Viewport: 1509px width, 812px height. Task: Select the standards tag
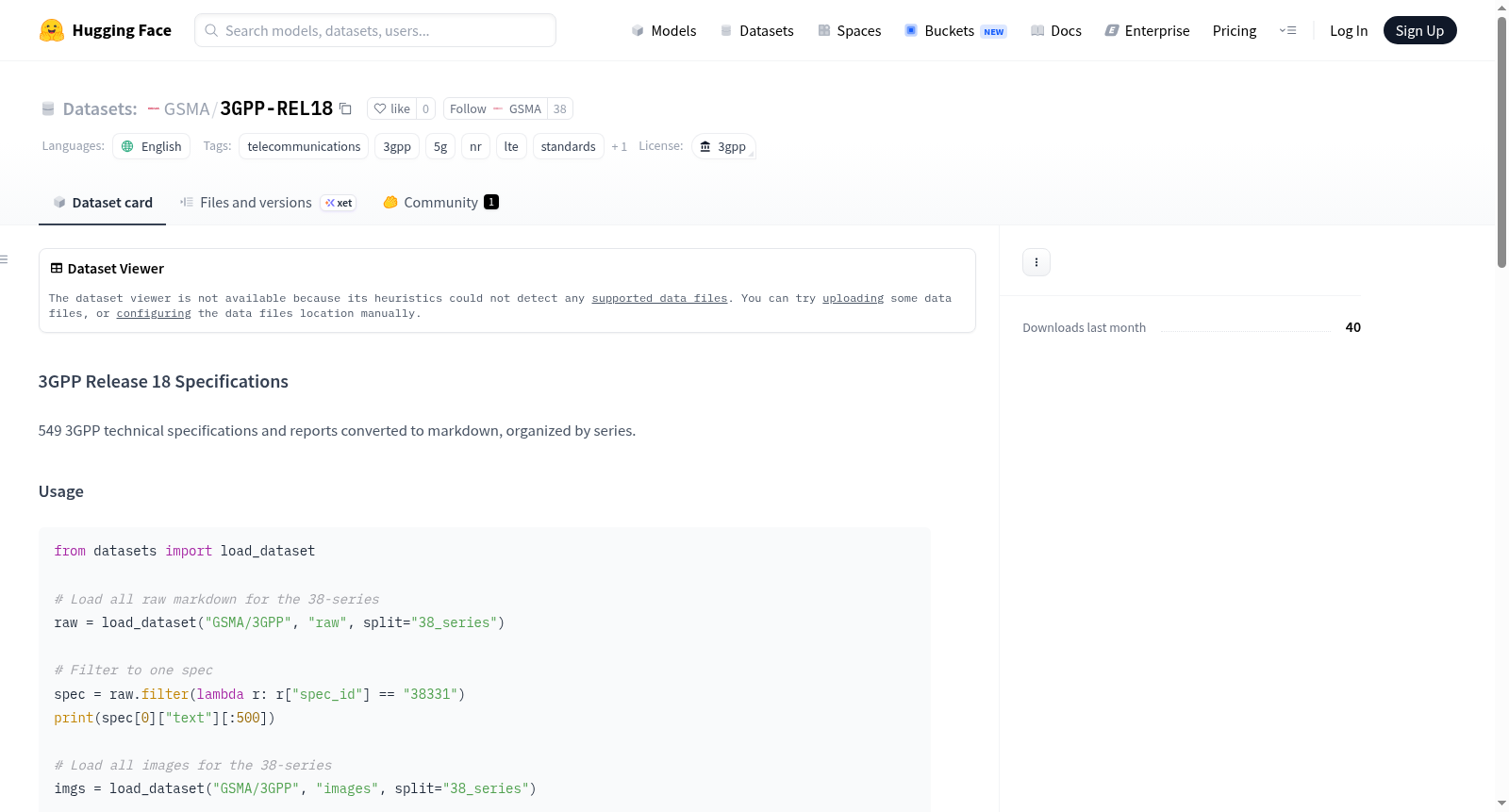click(x=568, y=146)
